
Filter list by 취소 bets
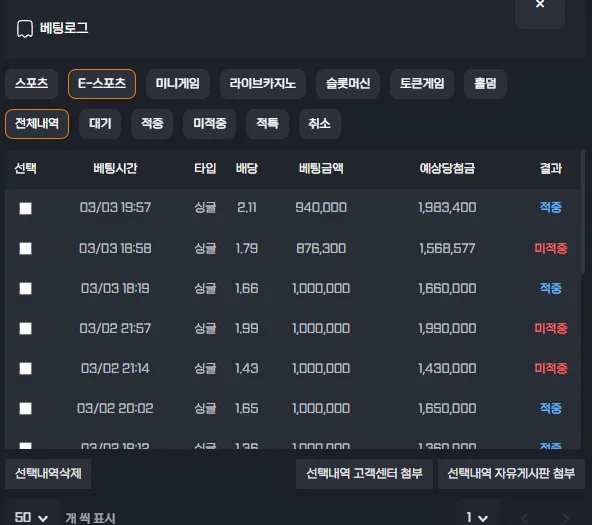pyautogui.click(x=320, y=124)
